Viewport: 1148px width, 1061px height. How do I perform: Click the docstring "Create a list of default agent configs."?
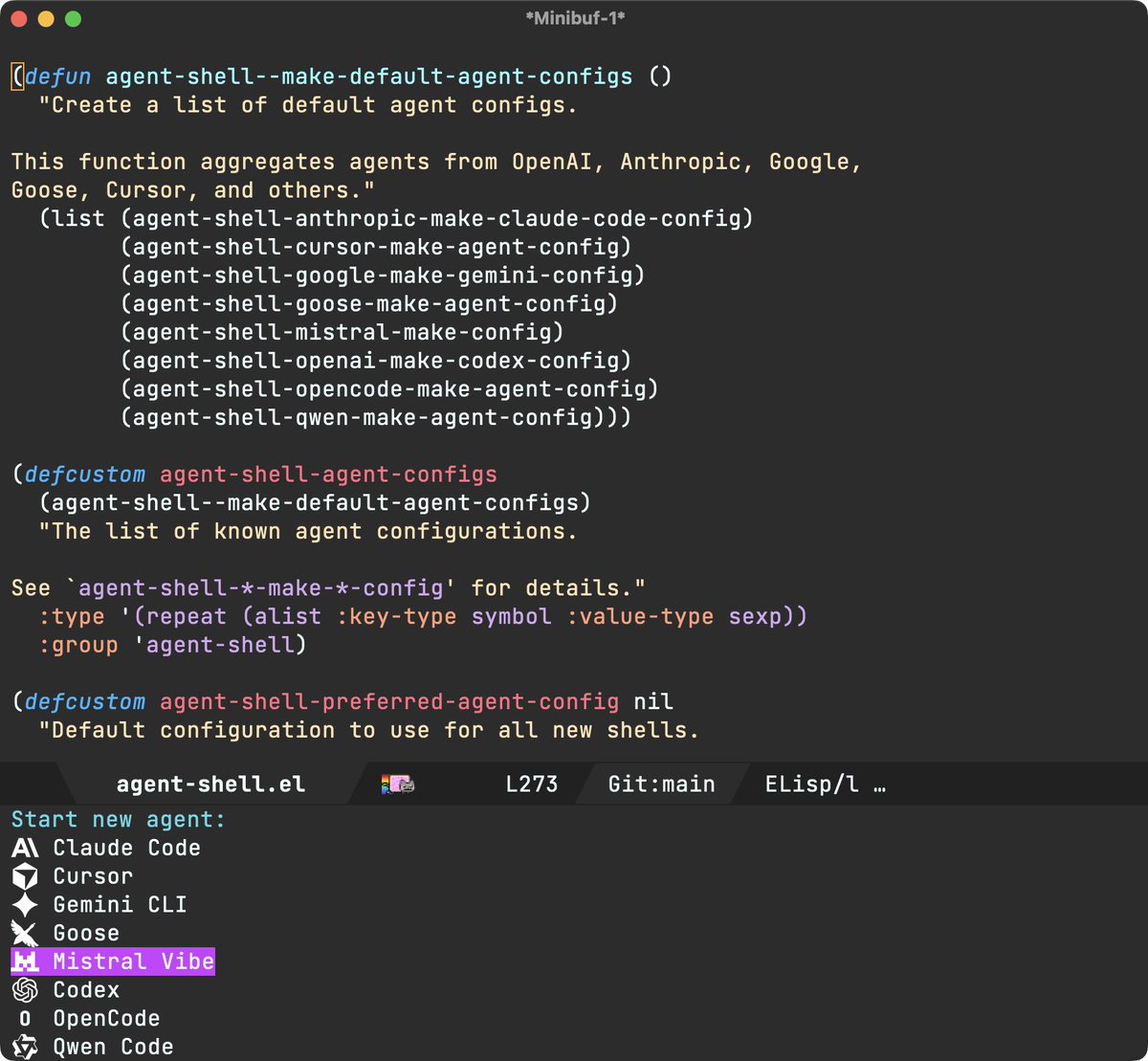coord(308,105)
